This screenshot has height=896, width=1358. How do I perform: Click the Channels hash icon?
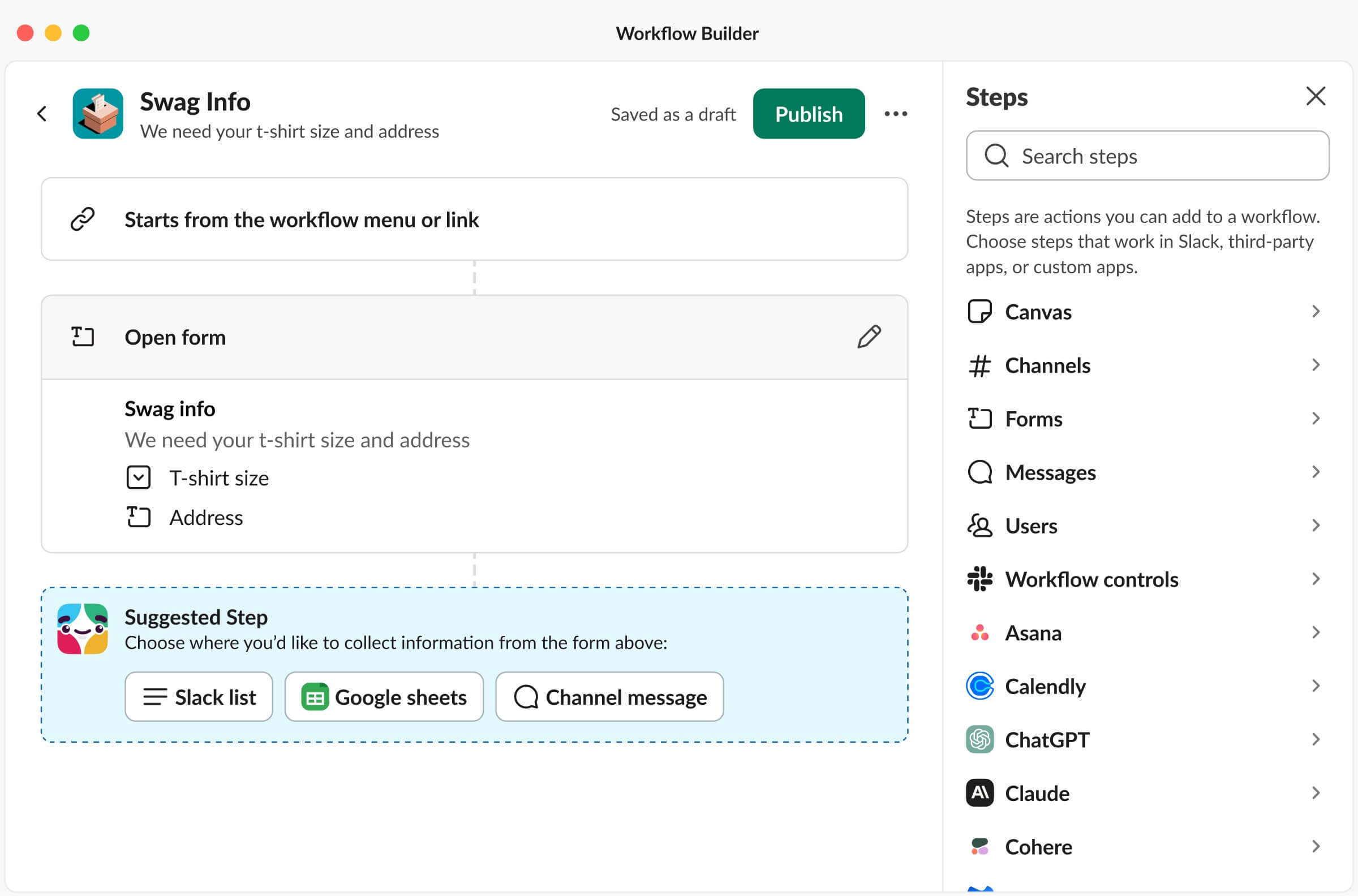(979, 365)
